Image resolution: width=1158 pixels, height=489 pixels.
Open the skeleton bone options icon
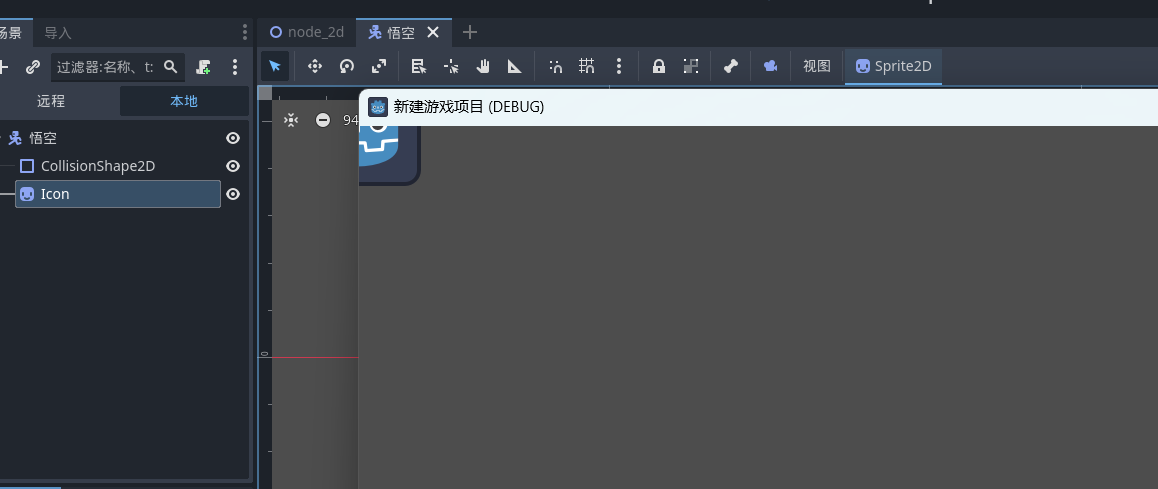(x=731, y=67)
